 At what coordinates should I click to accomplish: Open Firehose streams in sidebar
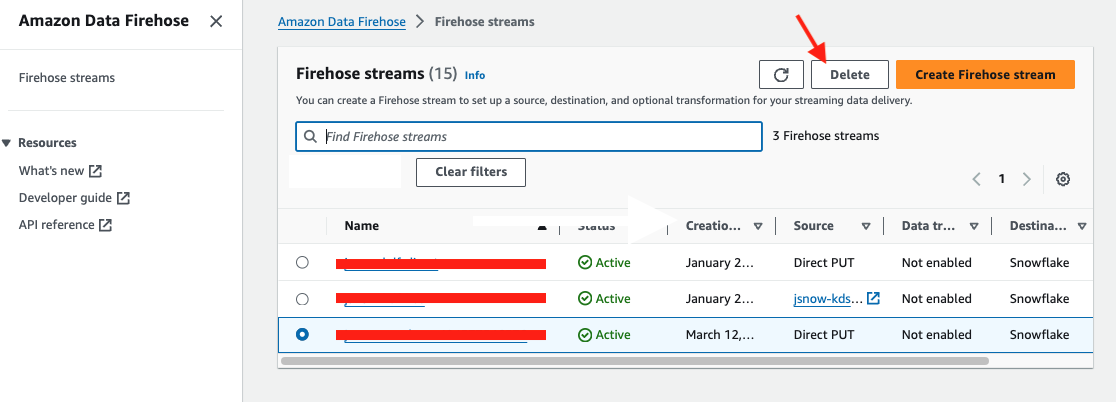click(66, 77)
